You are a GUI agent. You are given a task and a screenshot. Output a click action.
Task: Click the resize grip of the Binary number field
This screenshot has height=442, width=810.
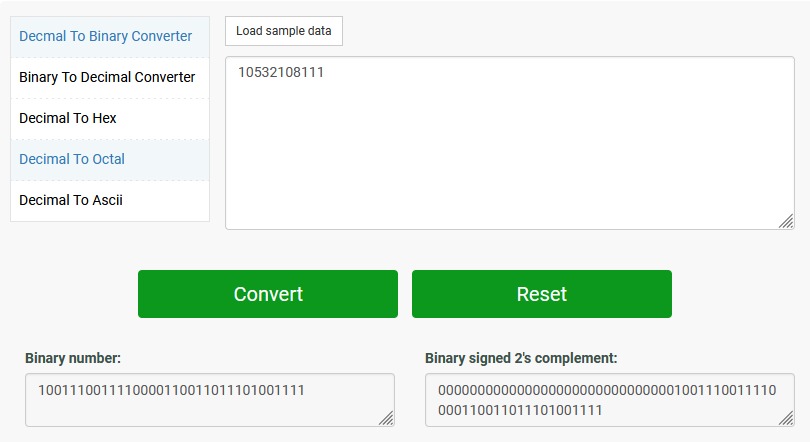[x=386, y=418]
